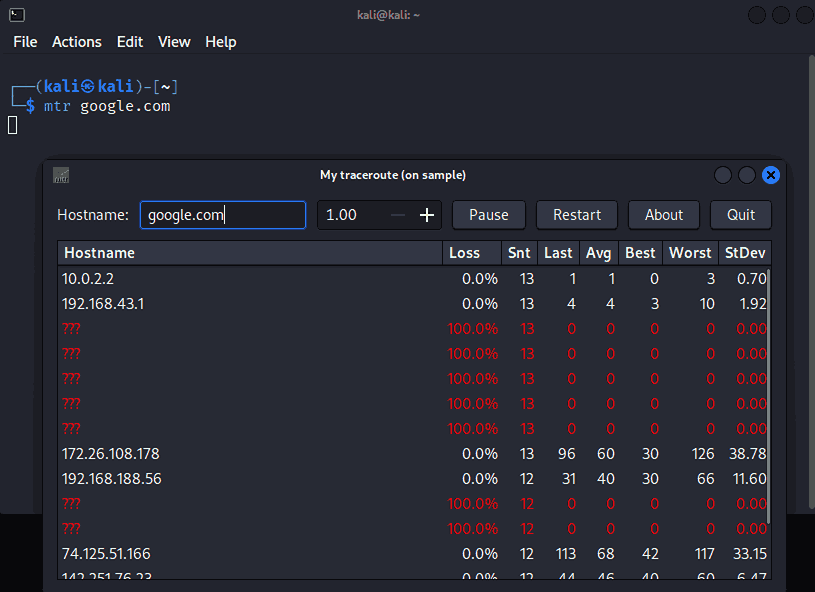
Task: Click the Hostname input field
Action: [x=222, y=215]
